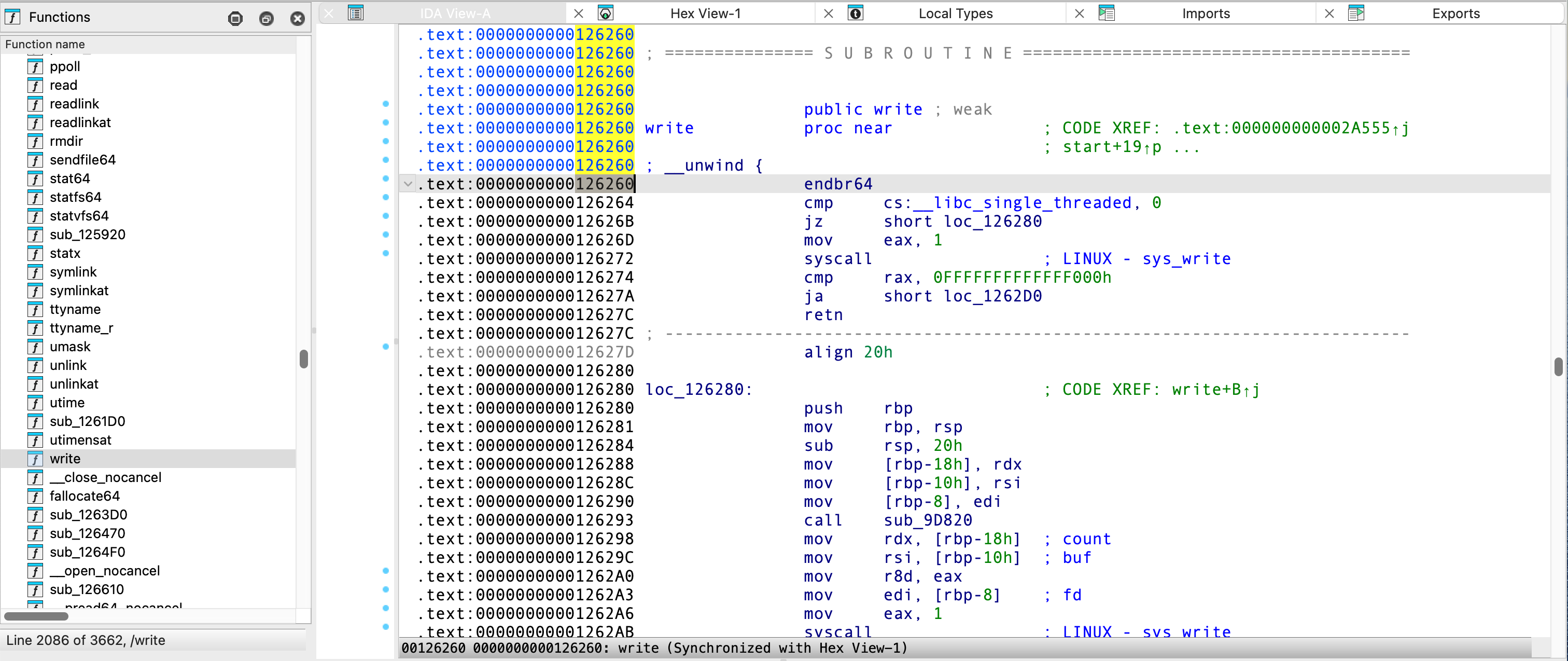Toggle the gutter dot beside the align 20h line
Screen dimensions: 1568x661
pos(385,347)
